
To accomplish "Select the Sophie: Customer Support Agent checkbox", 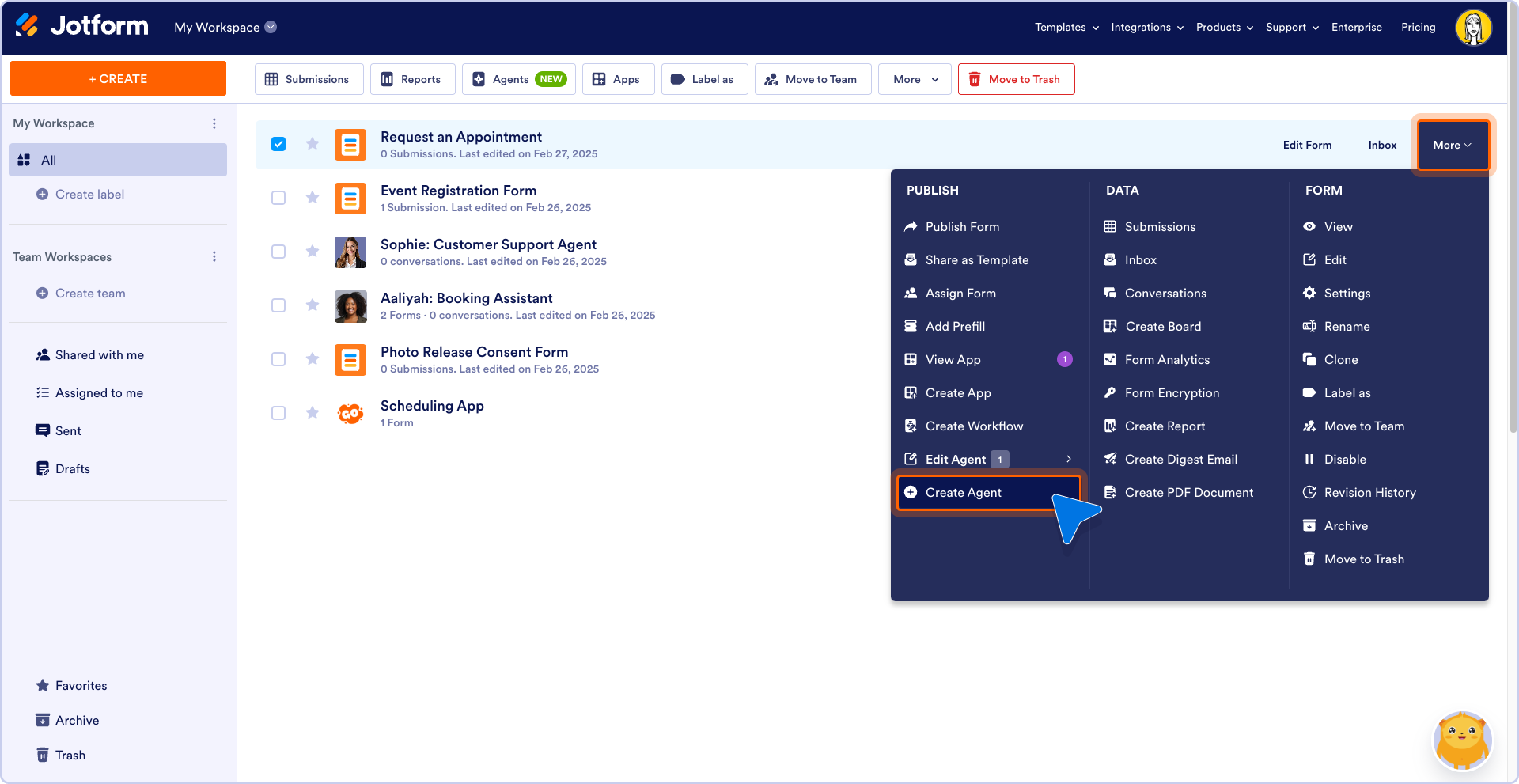I will [278, 252].
